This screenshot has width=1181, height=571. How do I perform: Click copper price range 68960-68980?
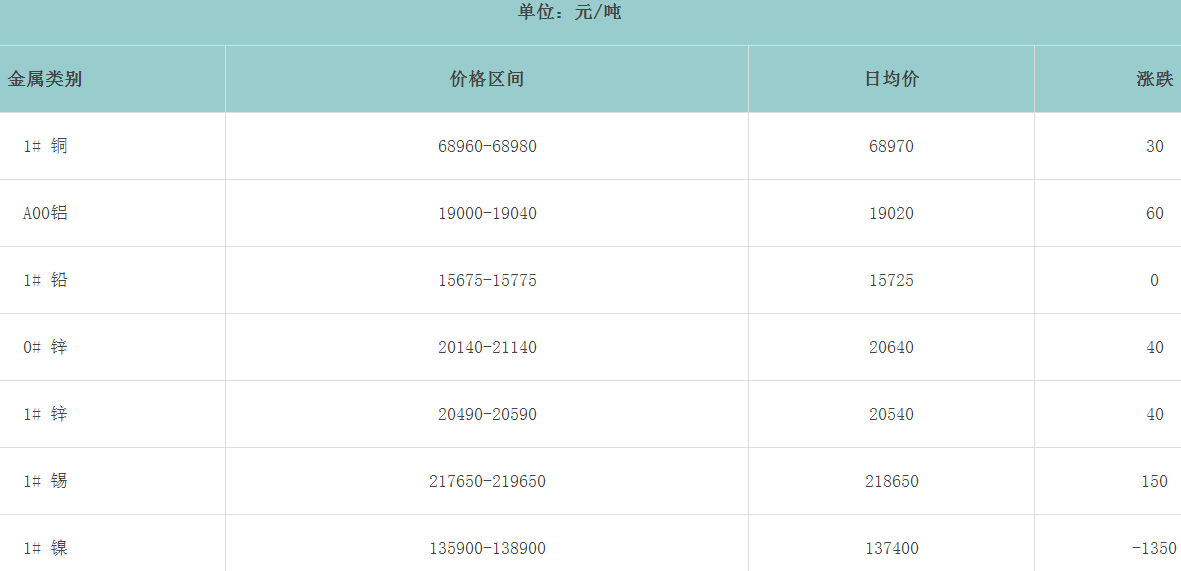[487, 146]
